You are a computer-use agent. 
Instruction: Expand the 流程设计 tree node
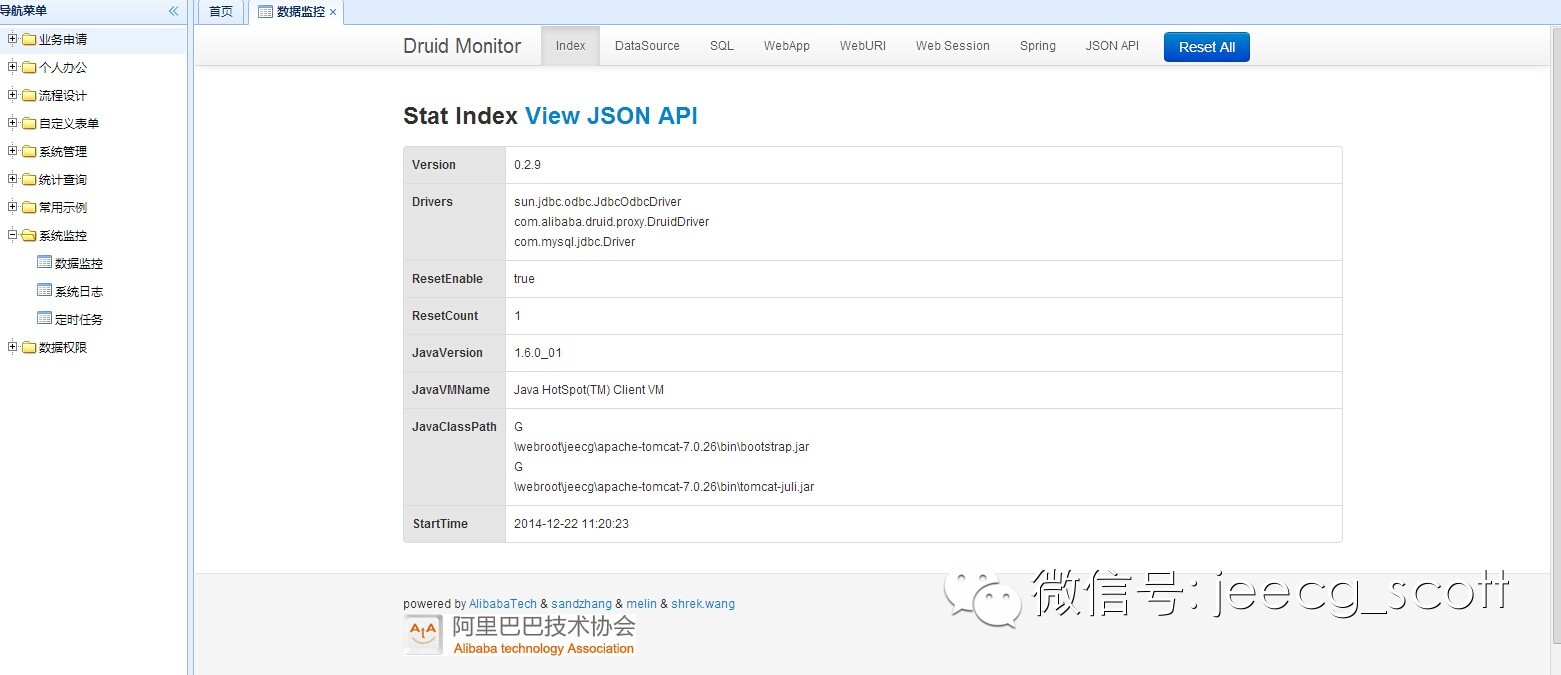12,96
